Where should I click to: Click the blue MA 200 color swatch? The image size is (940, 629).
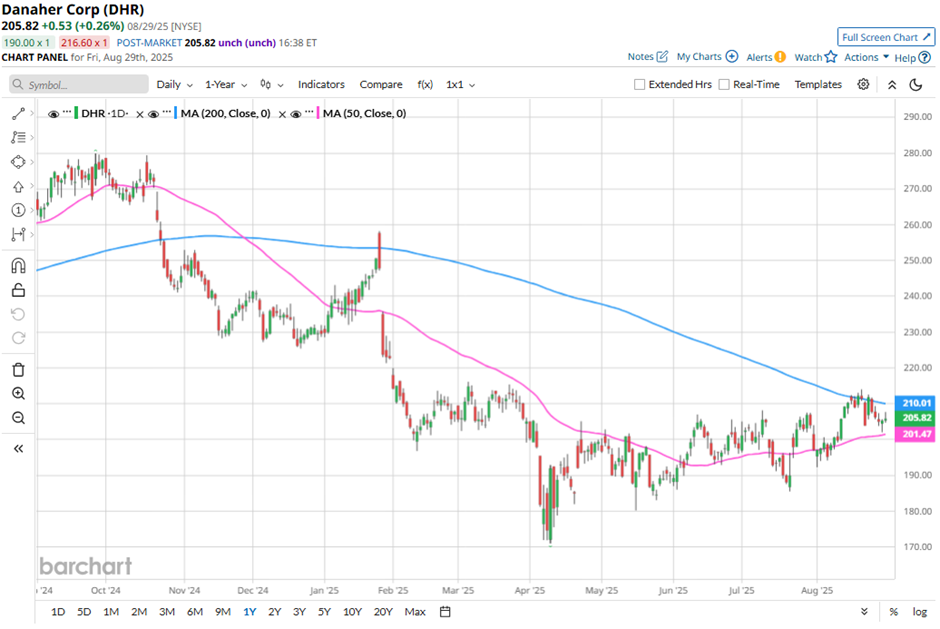[x=175, y=113]
